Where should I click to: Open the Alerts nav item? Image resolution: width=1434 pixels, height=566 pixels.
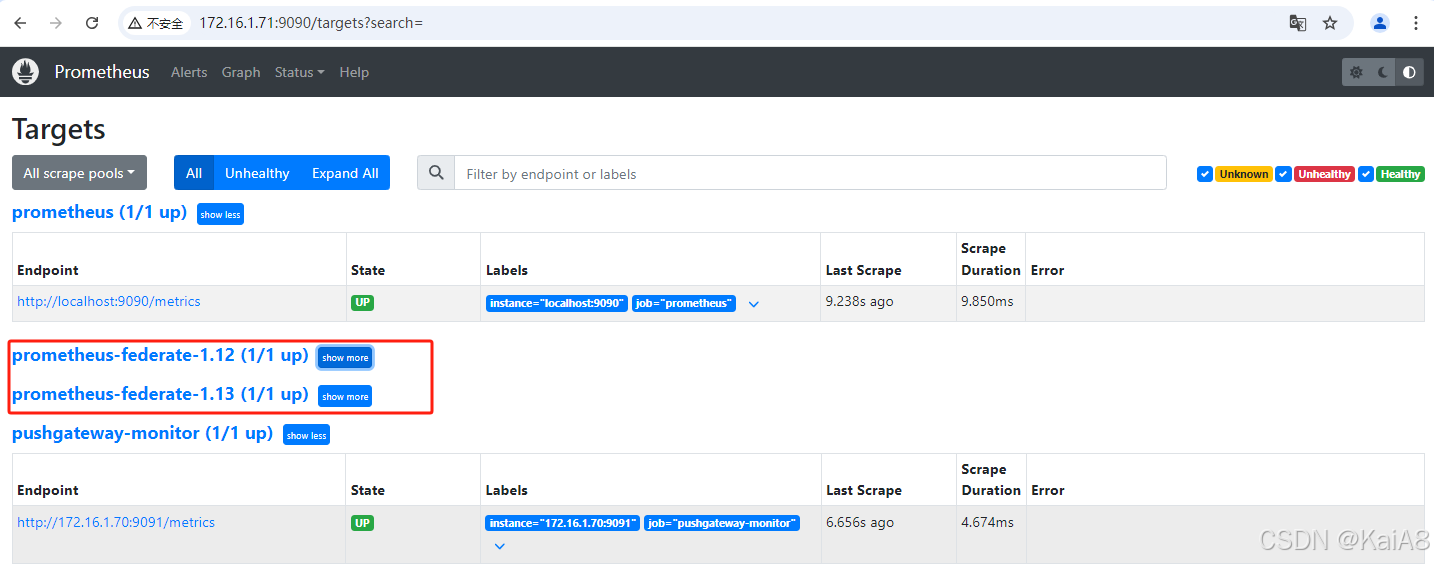pos(189,72)
